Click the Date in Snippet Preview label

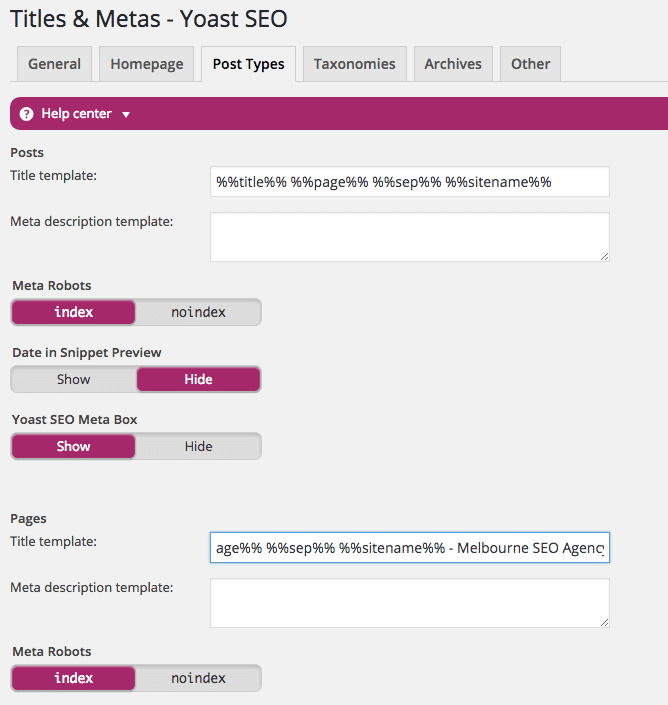point(87,352)
